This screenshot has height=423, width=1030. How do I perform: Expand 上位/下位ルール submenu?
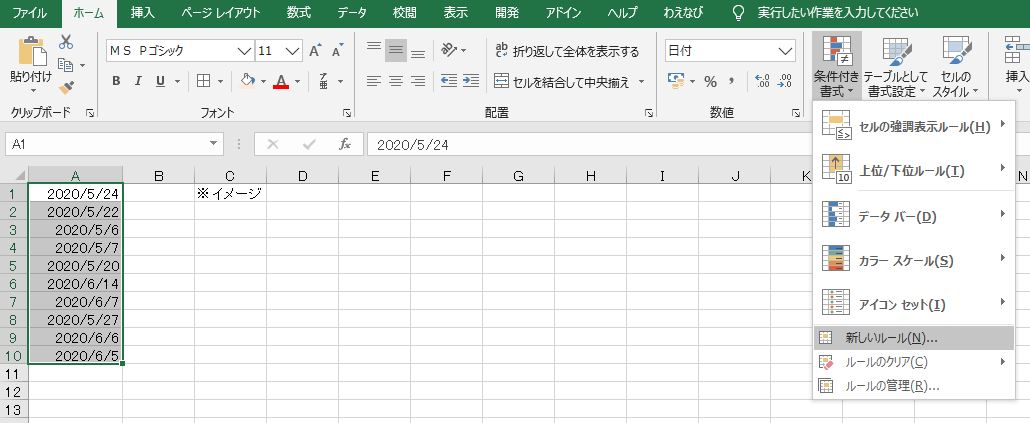pos(914,171)
